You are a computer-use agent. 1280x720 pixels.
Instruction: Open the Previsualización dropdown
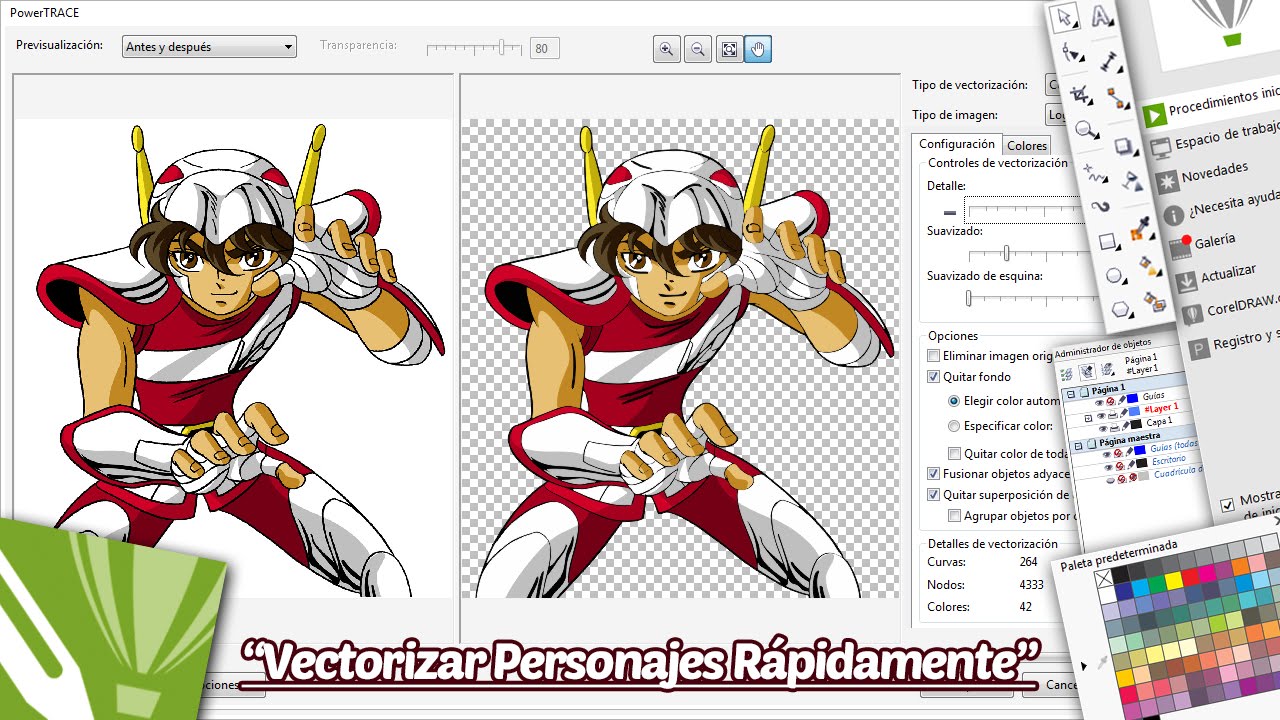(x=209, y=47)
